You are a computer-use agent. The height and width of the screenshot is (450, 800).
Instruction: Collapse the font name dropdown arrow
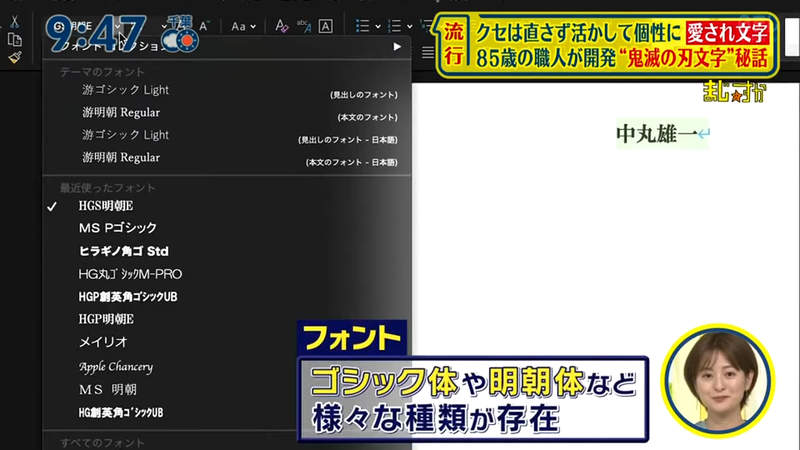[118, 26]
